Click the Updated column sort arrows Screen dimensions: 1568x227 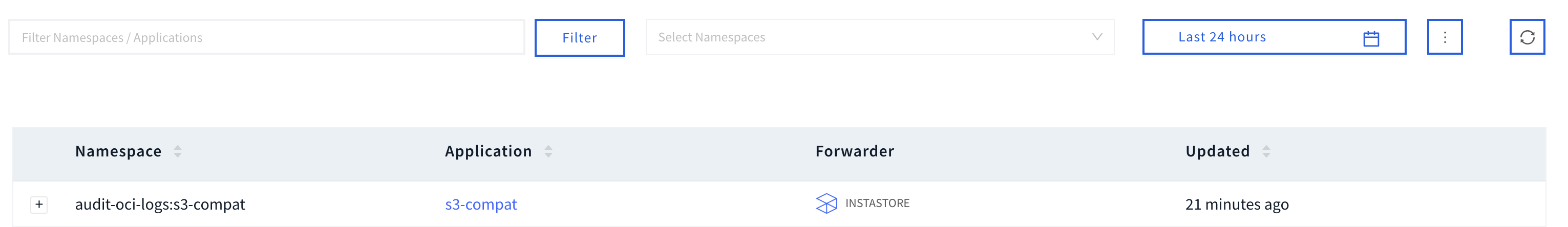(x=1265, y=151)
